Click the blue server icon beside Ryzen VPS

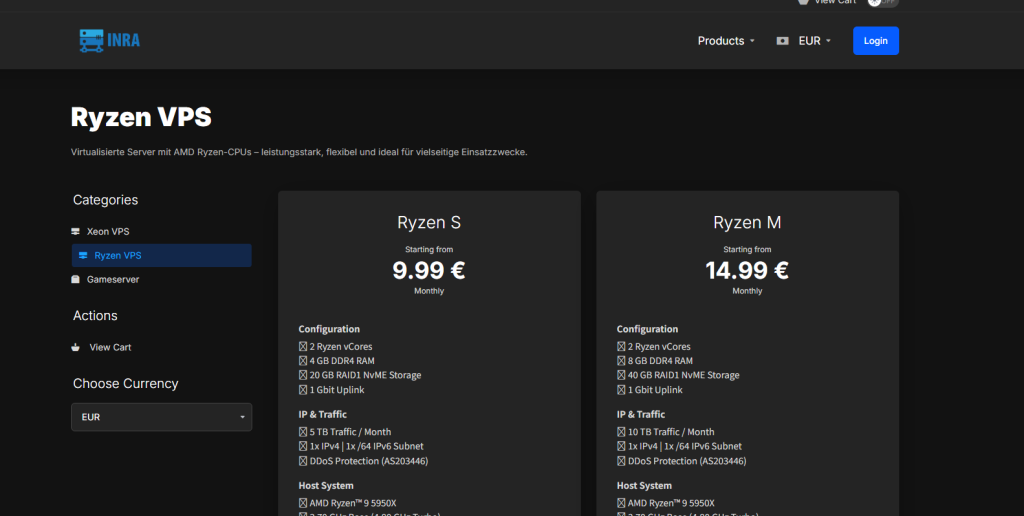[82, 256]
